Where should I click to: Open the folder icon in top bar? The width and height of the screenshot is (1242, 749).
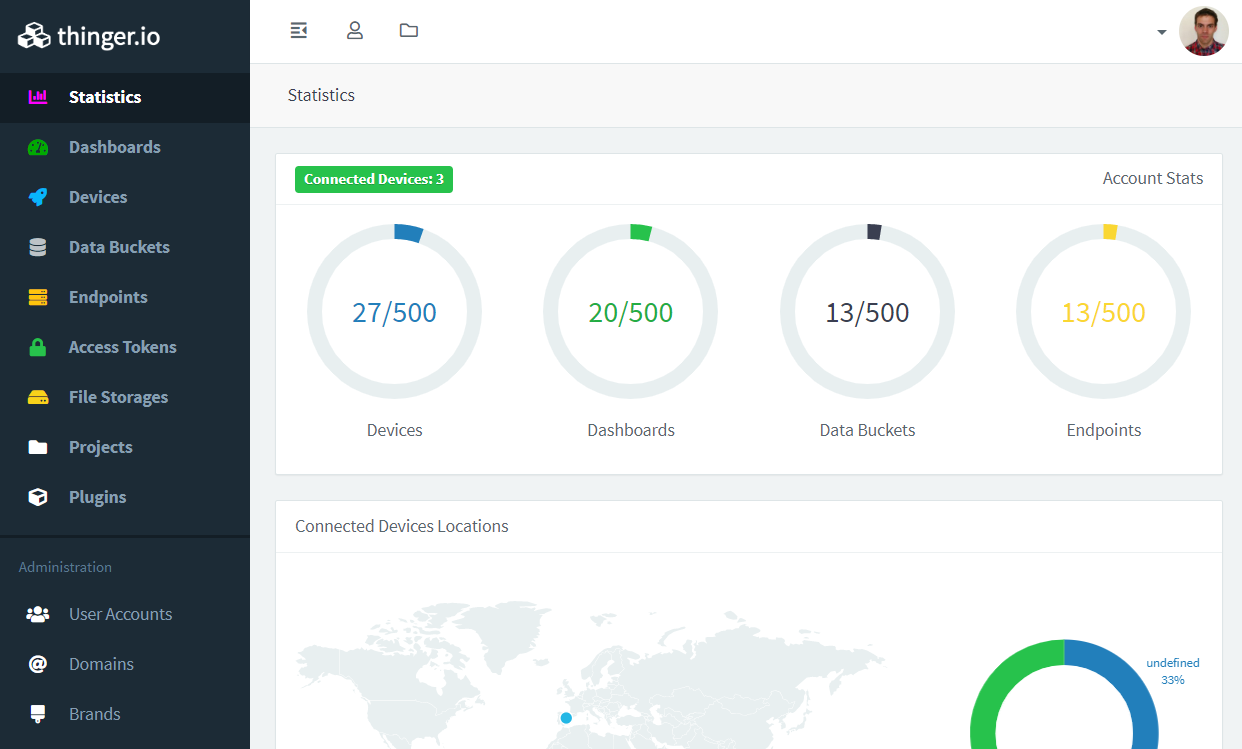(408, 31)
